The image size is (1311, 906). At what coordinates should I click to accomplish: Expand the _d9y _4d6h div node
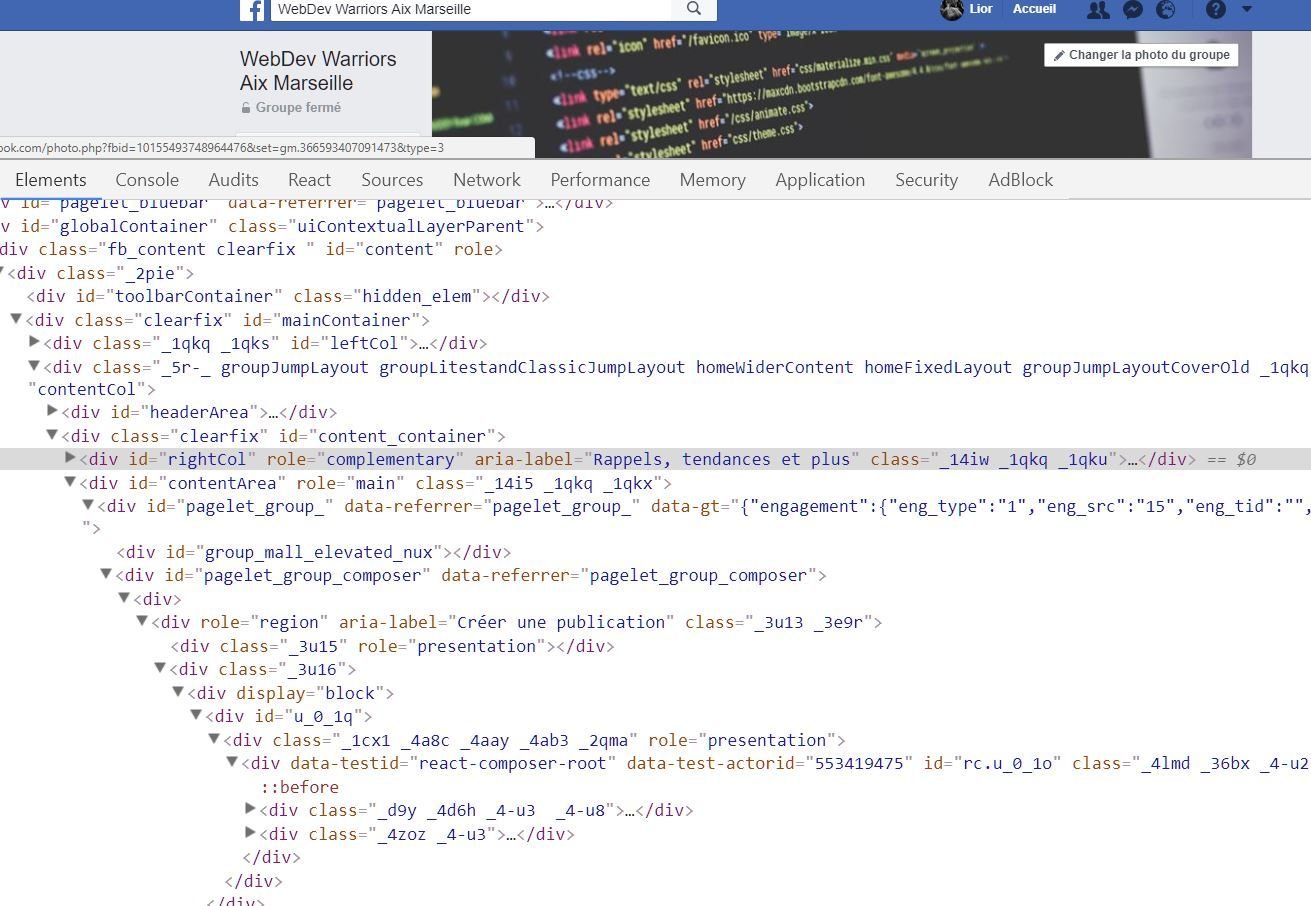click(250, 809)
